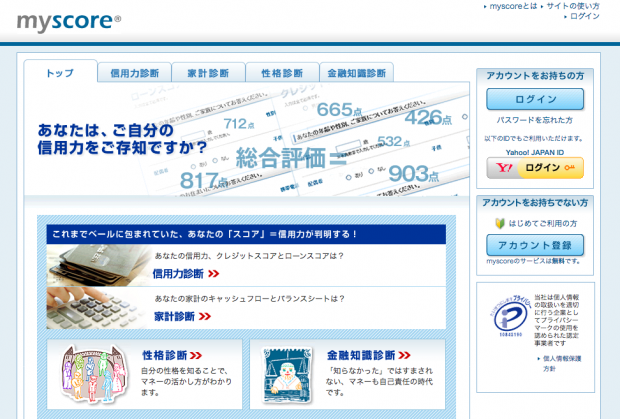Click the key icon on Yahoo login button
Image resolution: width=620 pixels, height=419 pixels.
tap(569, 168)
